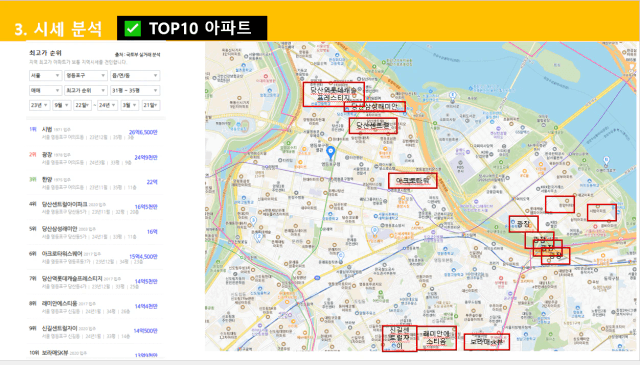640x365 pixels.
Task: Open the 6위 아크로타워스퀘어 entry
Action: point(93,257)
